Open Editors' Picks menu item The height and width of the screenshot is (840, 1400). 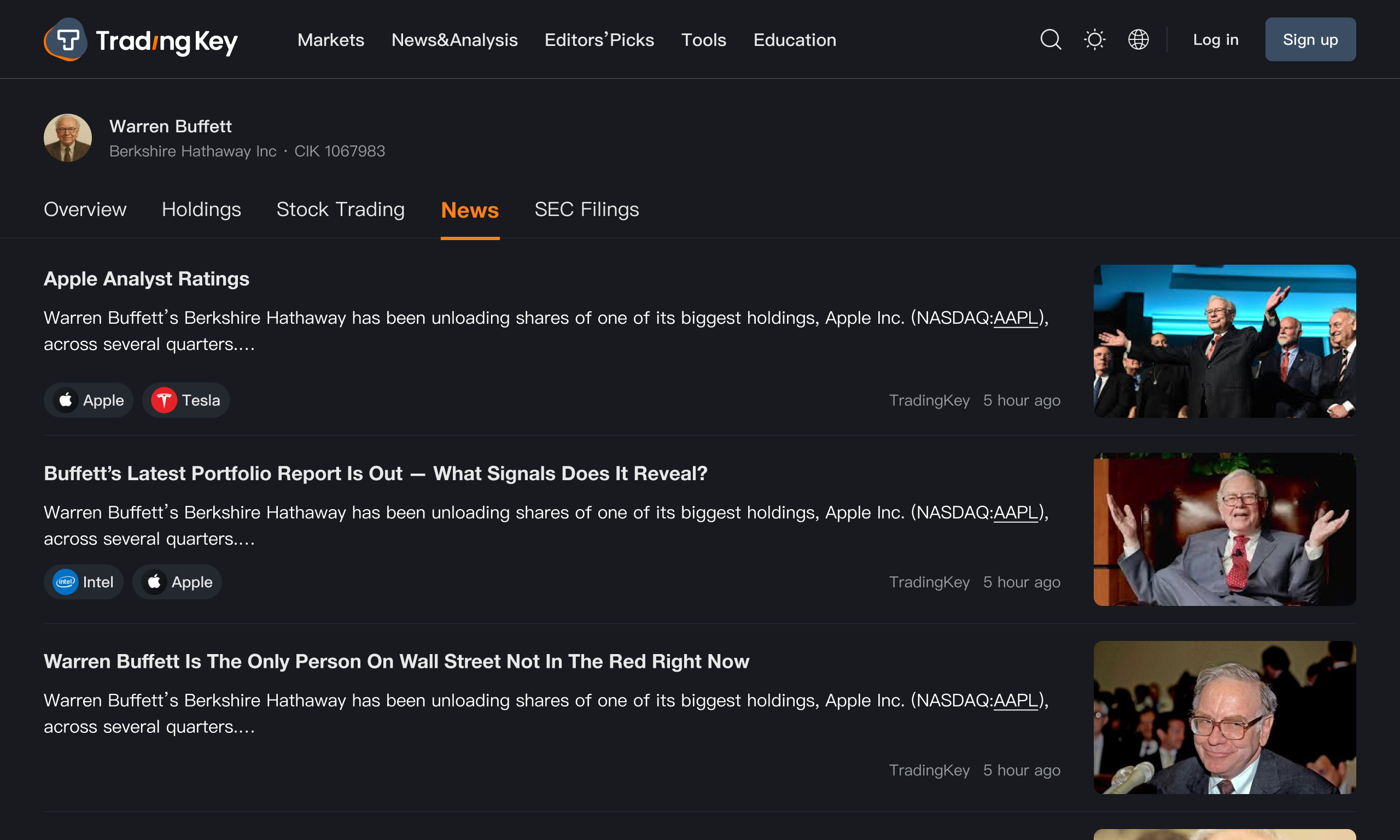599,39
